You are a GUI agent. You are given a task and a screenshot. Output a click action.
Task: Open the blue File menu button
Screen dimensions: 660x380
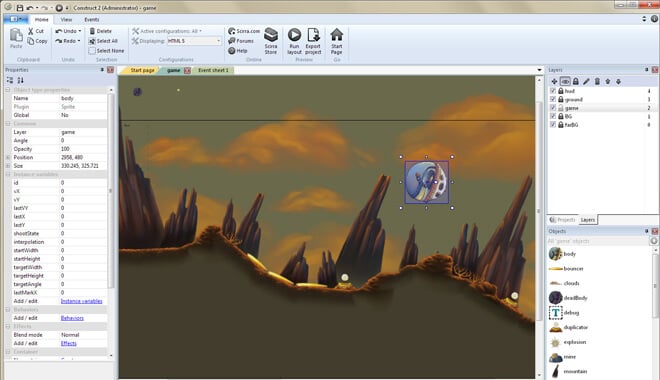tap(16, 19)
